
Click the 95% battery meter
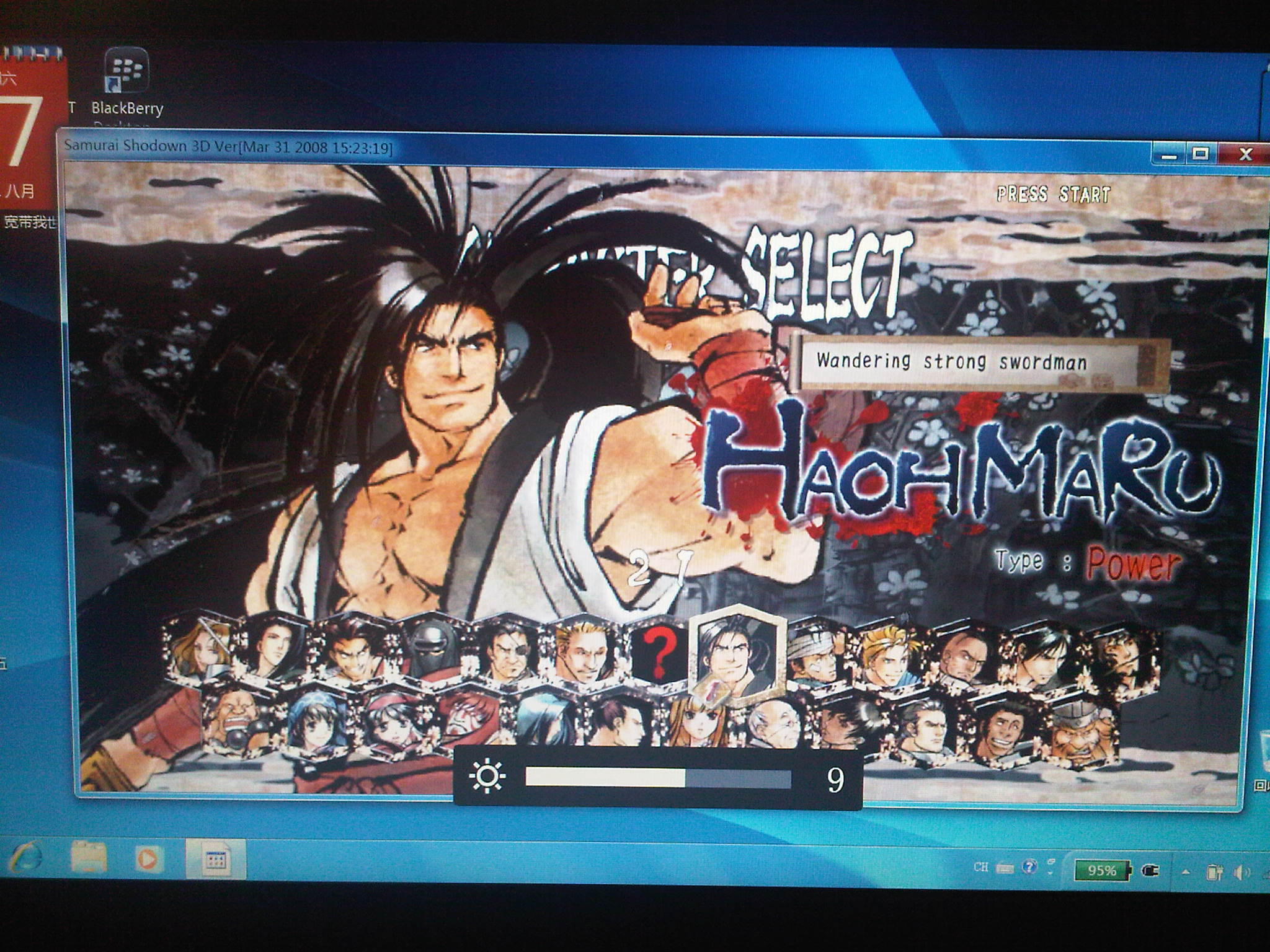coord(1103,870)
